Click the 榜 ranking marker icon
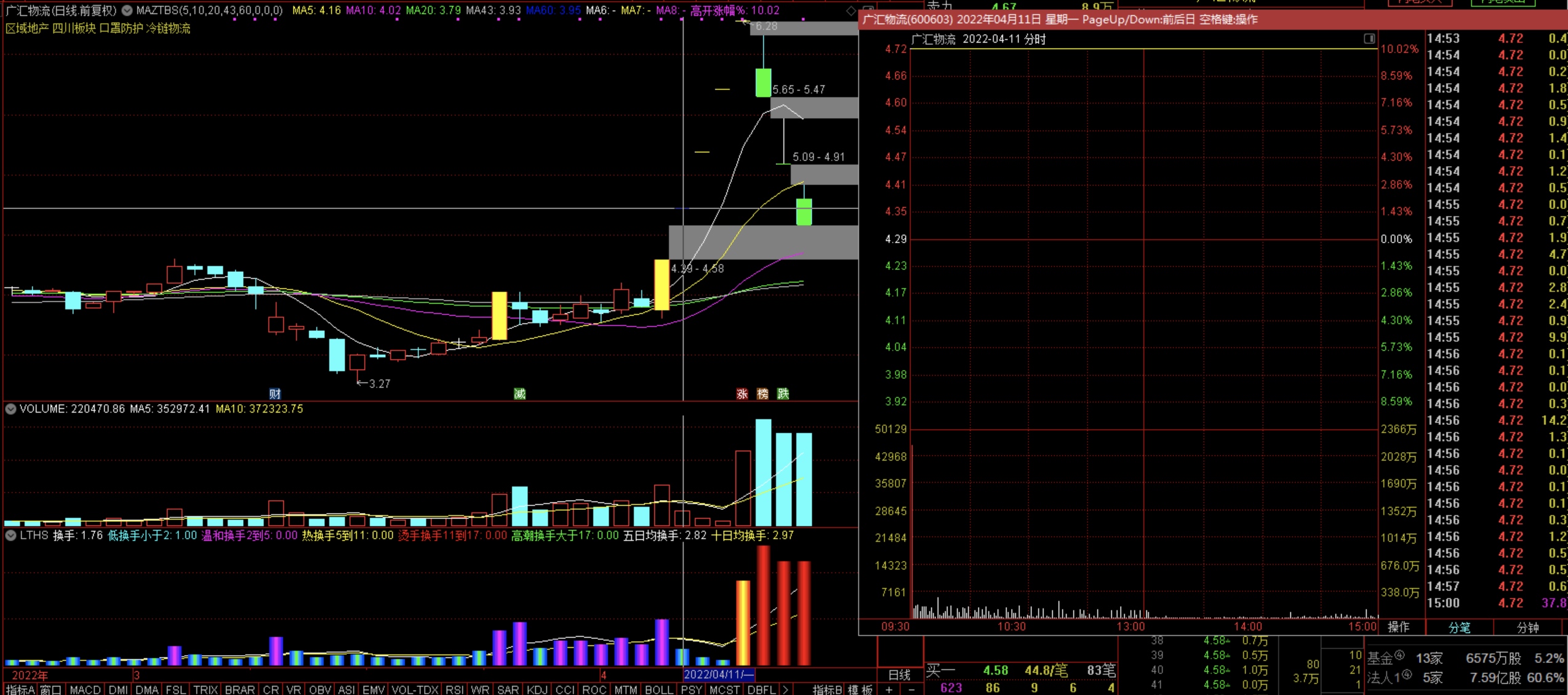The height and width of the screenshot is (695, 1568). (x=762, y=394)
